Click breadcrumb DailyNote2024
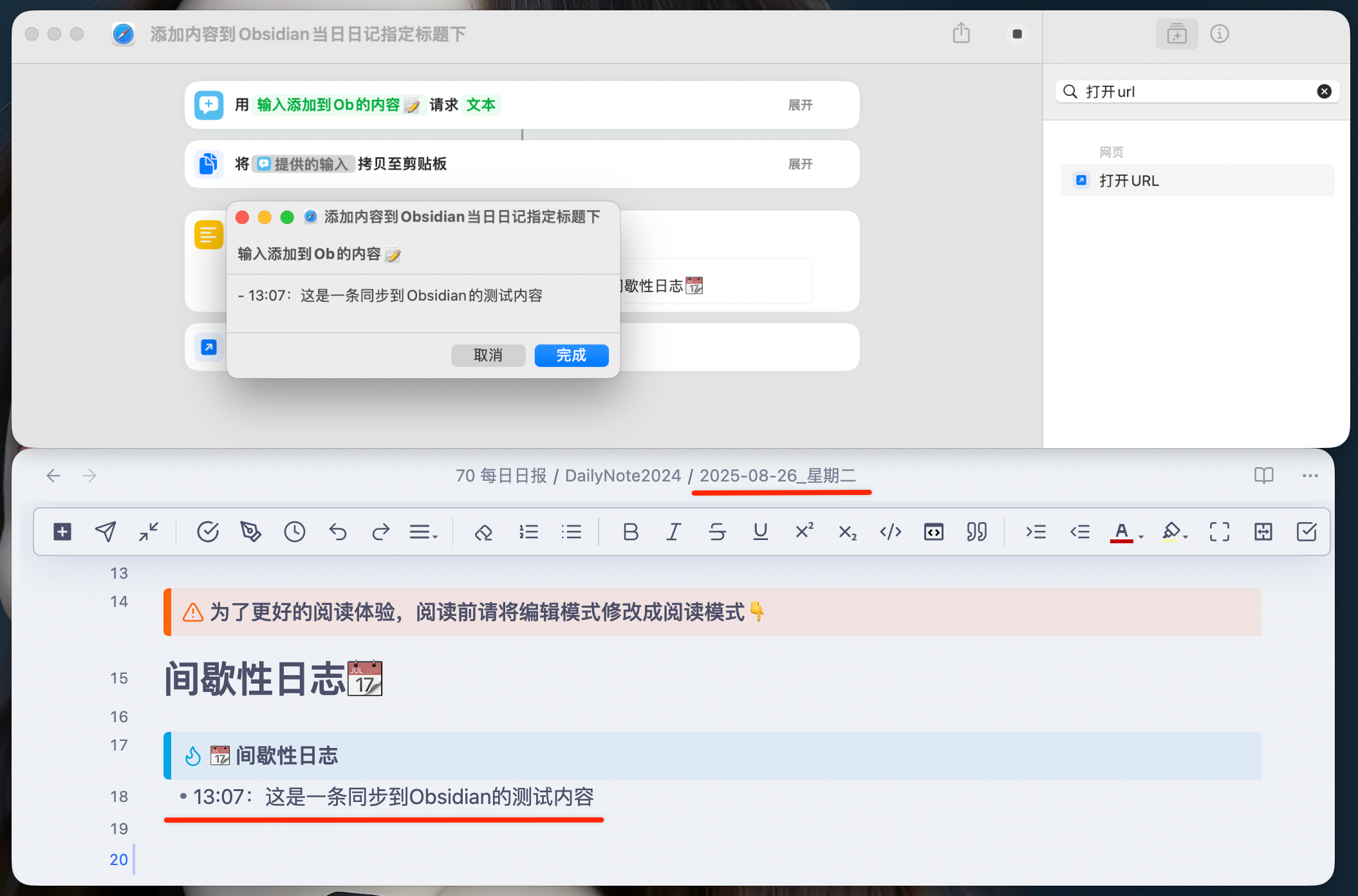1358x896 pixels. (622, 476)
